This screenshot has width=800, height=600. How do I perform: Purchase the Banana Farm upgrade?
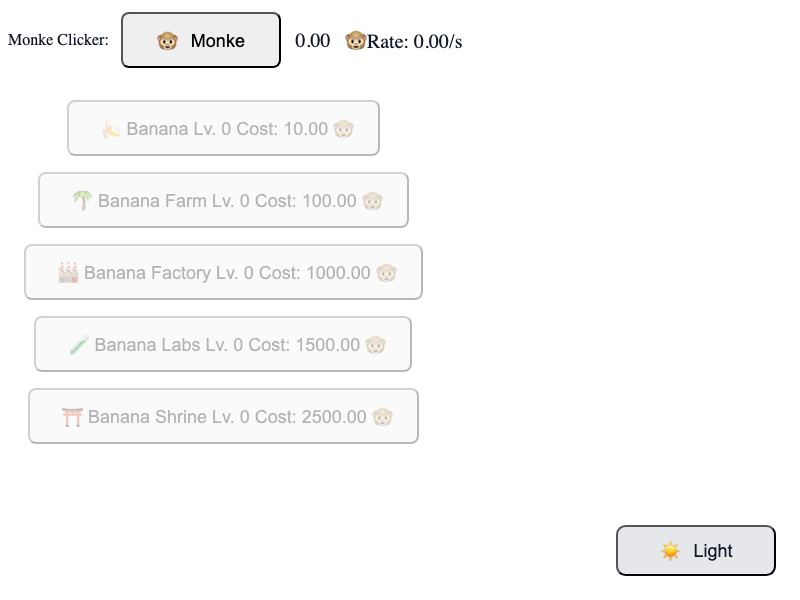pos(223,200)
